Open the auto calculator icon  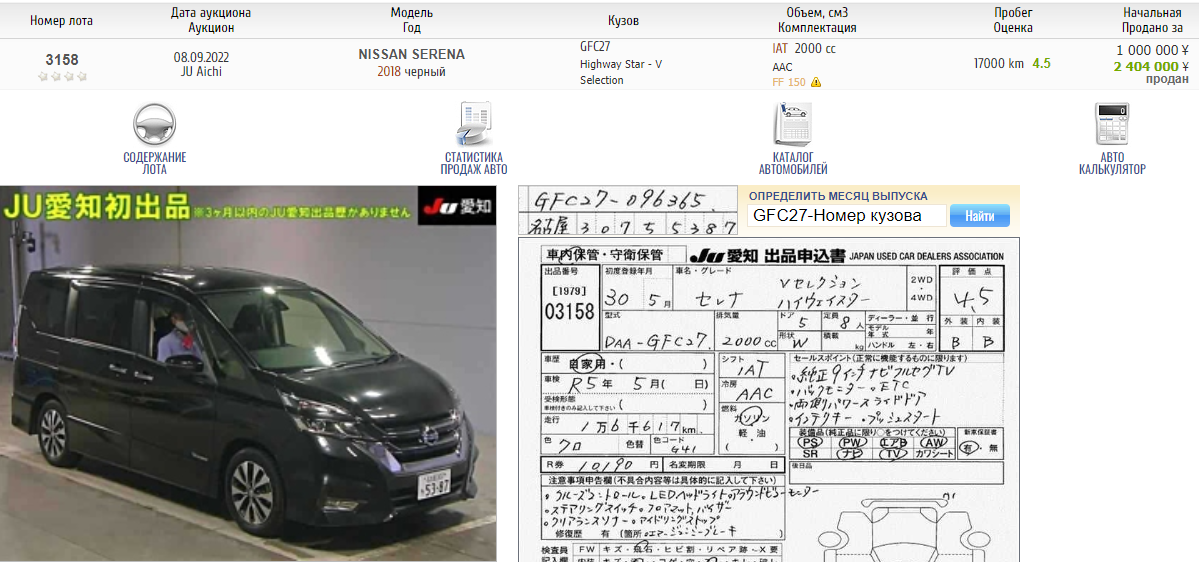coord(1112,124)
